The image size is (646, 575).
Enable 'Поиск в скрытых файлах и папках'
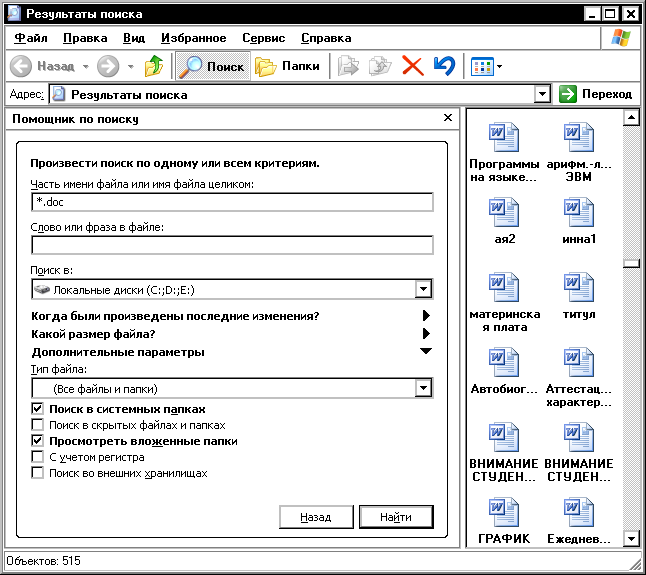37,425
